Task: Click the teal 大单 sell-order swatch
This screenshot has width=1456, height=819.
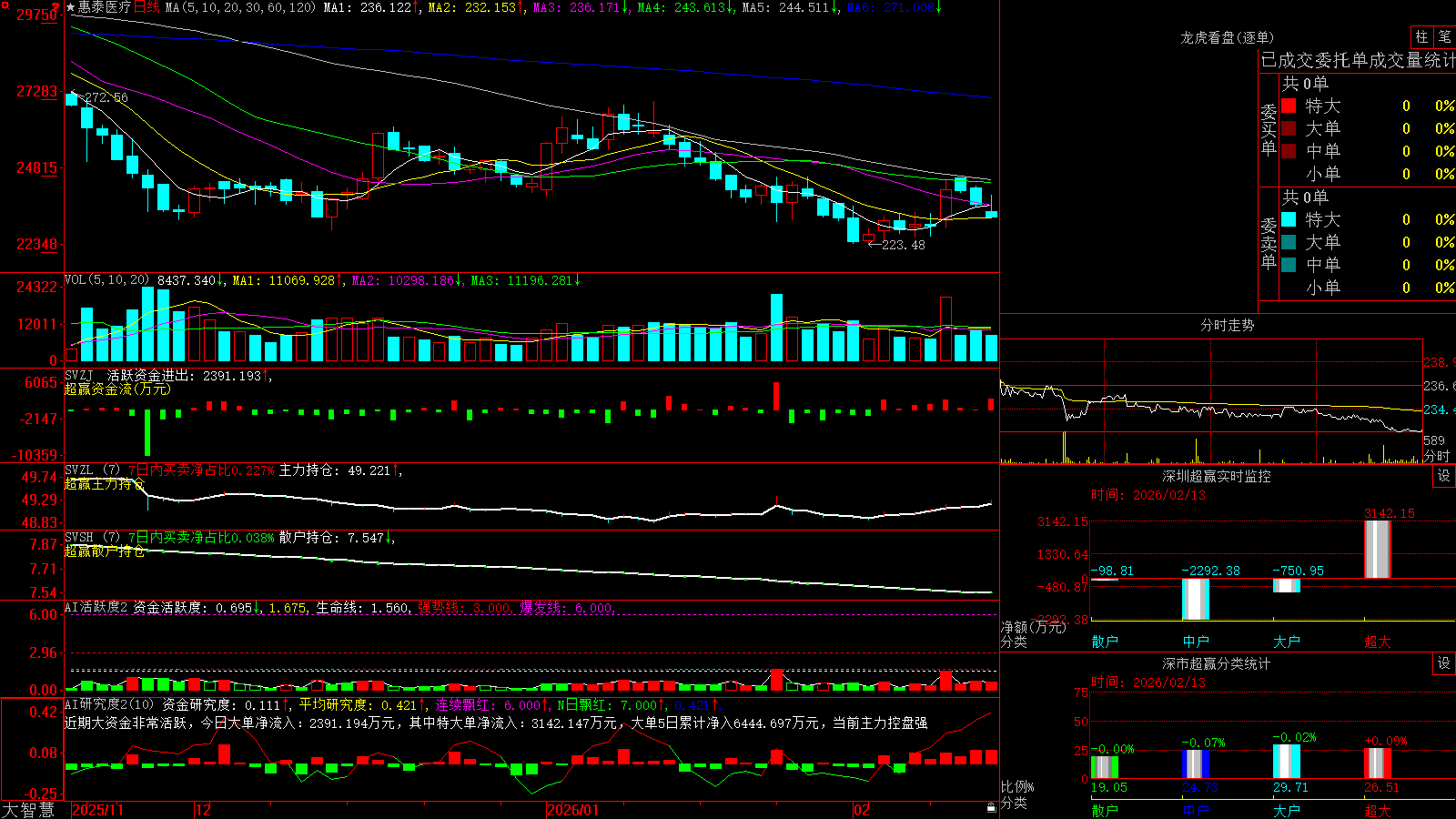Action: (x=1289, y=242)
